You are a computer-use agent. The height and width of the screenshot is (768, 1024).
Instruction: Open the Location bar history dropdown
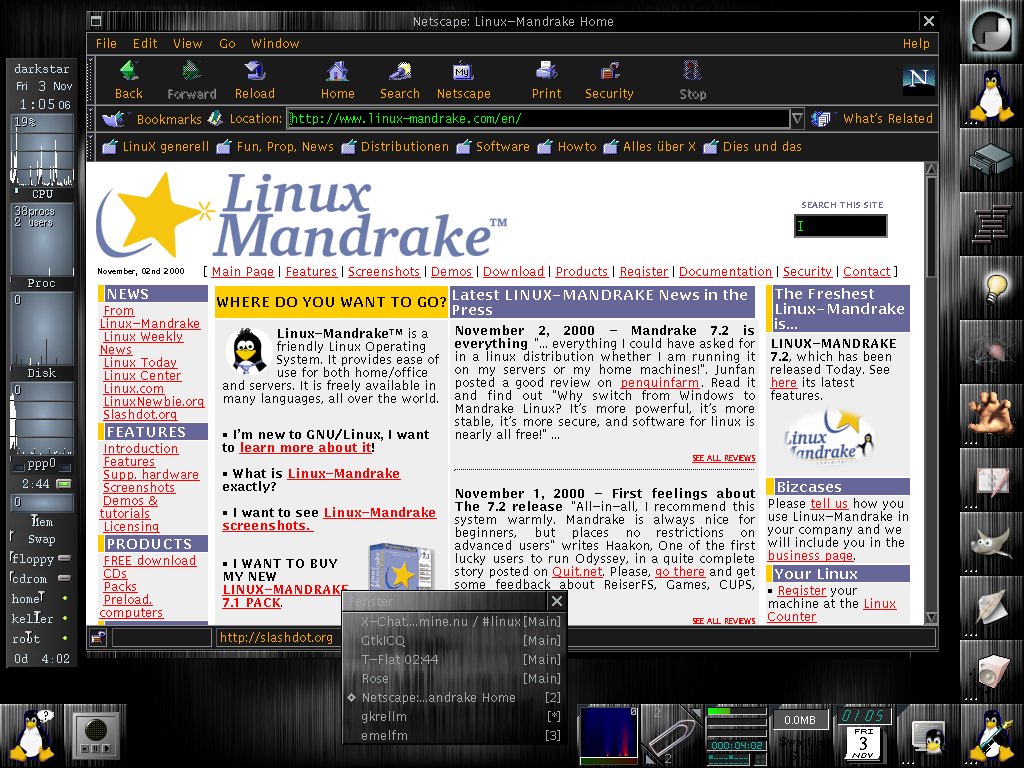click(797, 118)
